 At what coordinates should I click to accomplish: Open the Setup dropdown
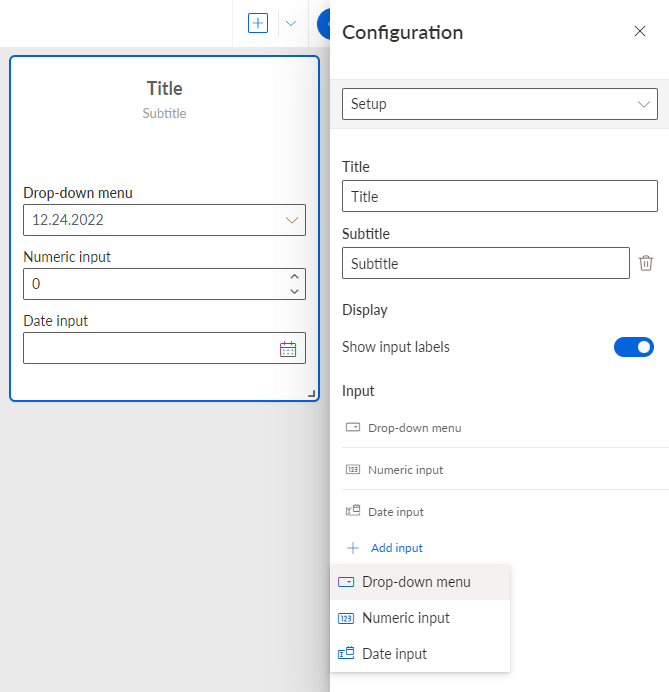[500, 104]
